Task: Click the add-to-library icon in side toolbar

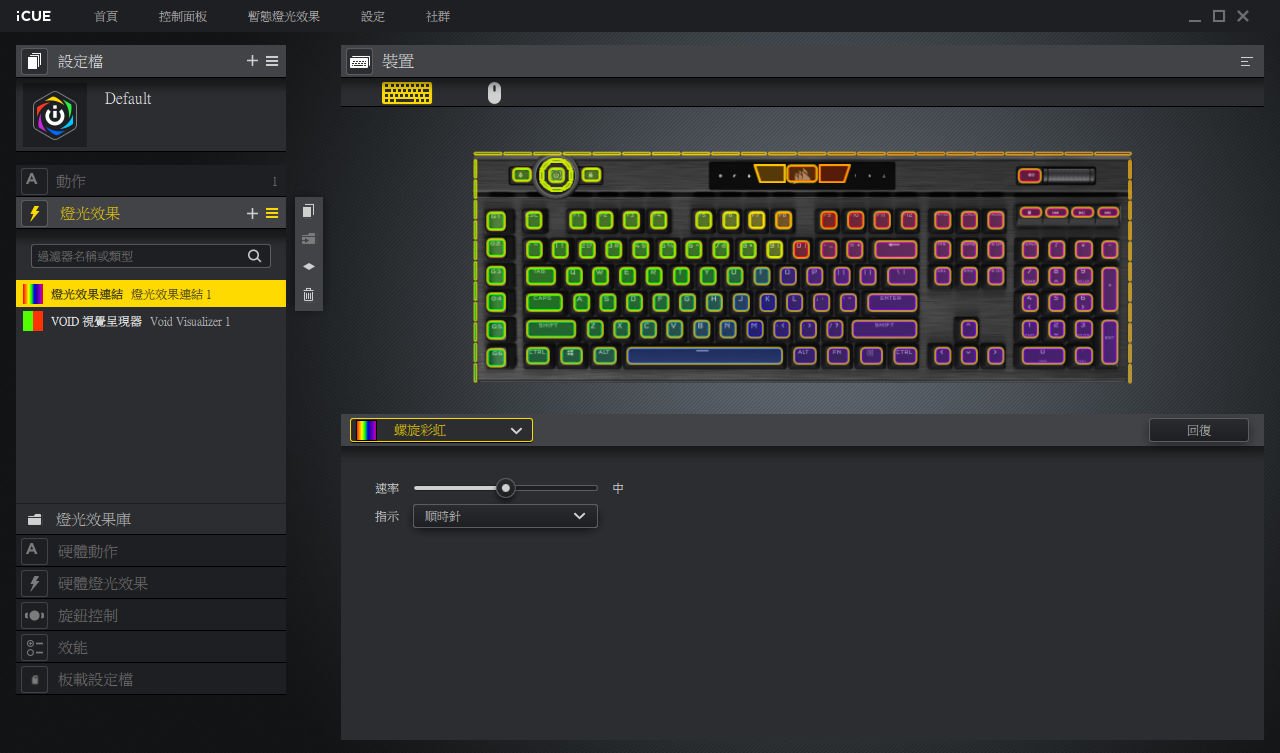Action: 309,239
